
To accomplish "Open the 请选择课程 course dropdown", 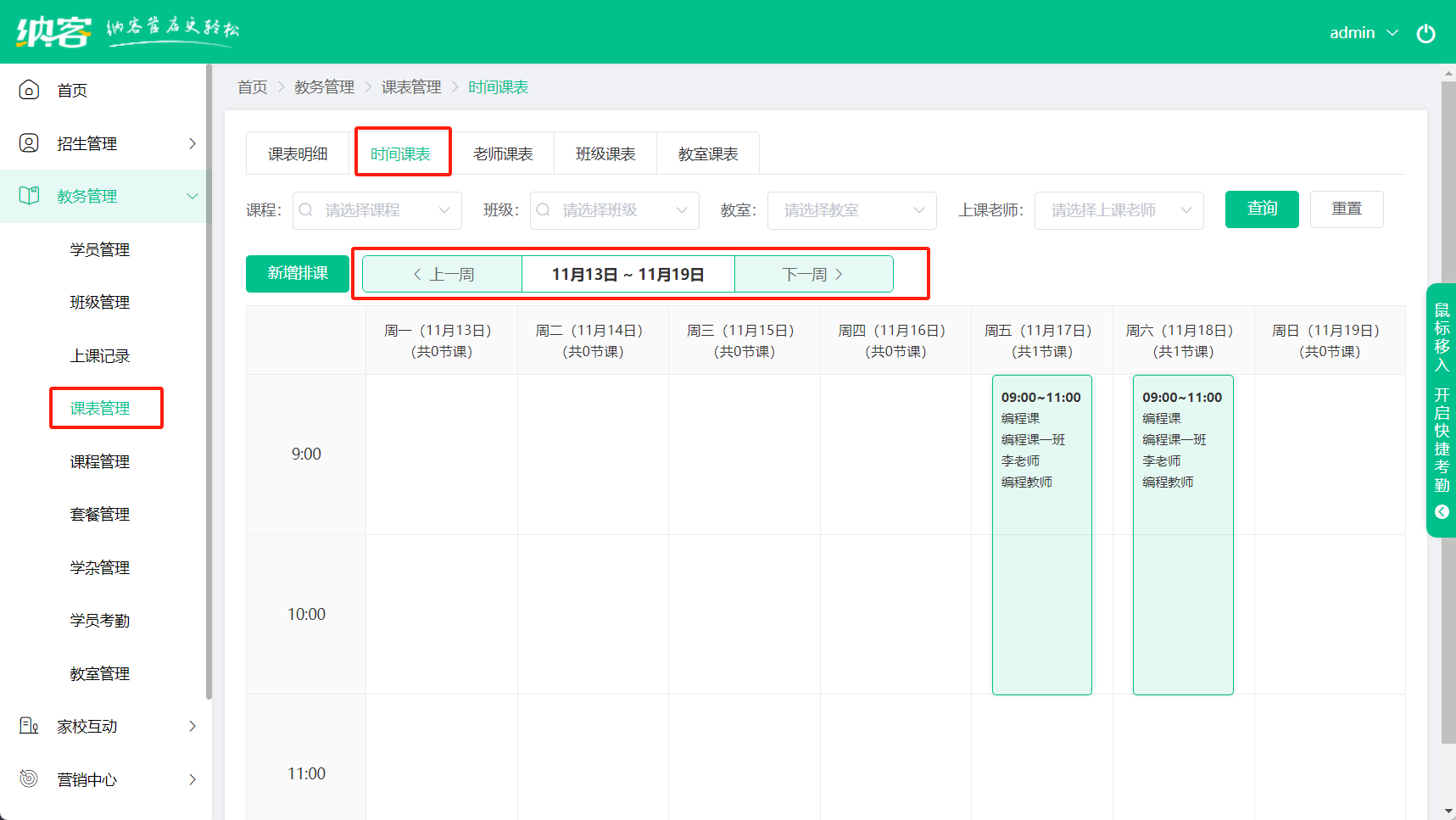I will pyautogui.click(x=377, y=210).
